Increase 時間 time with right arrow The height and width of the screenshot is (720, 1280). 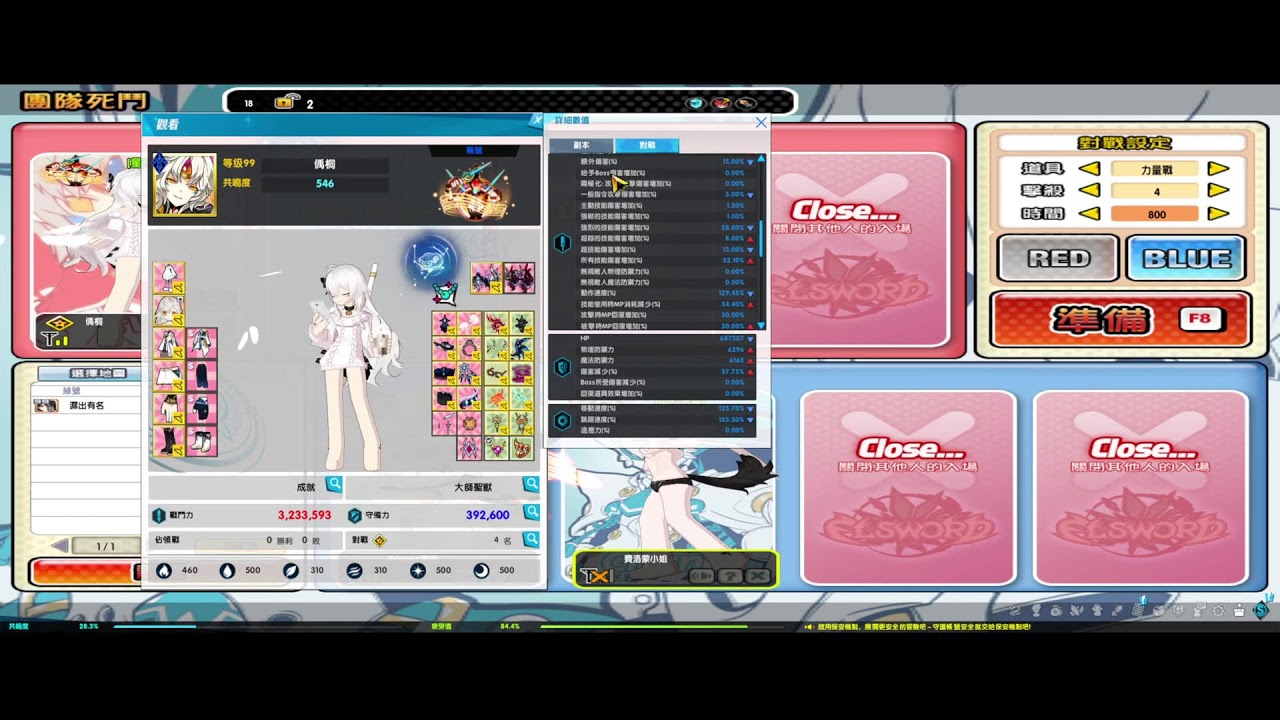(1217, 213)
